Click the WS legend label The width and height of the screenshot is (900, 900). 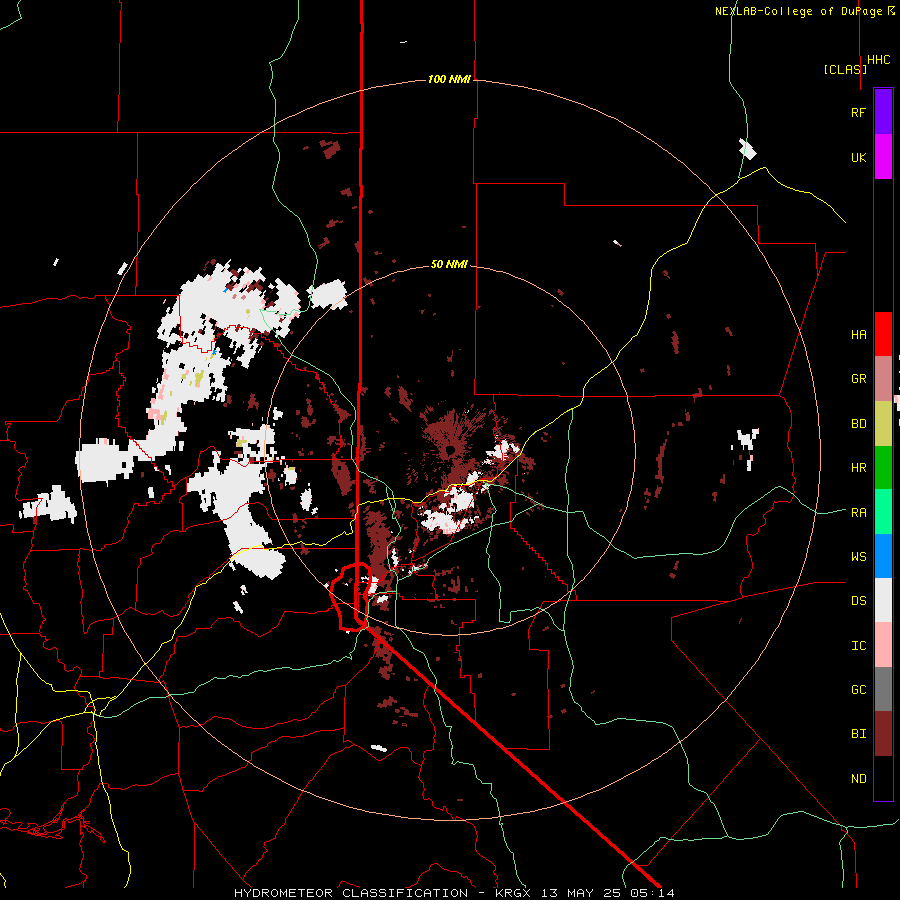point(858,557)
